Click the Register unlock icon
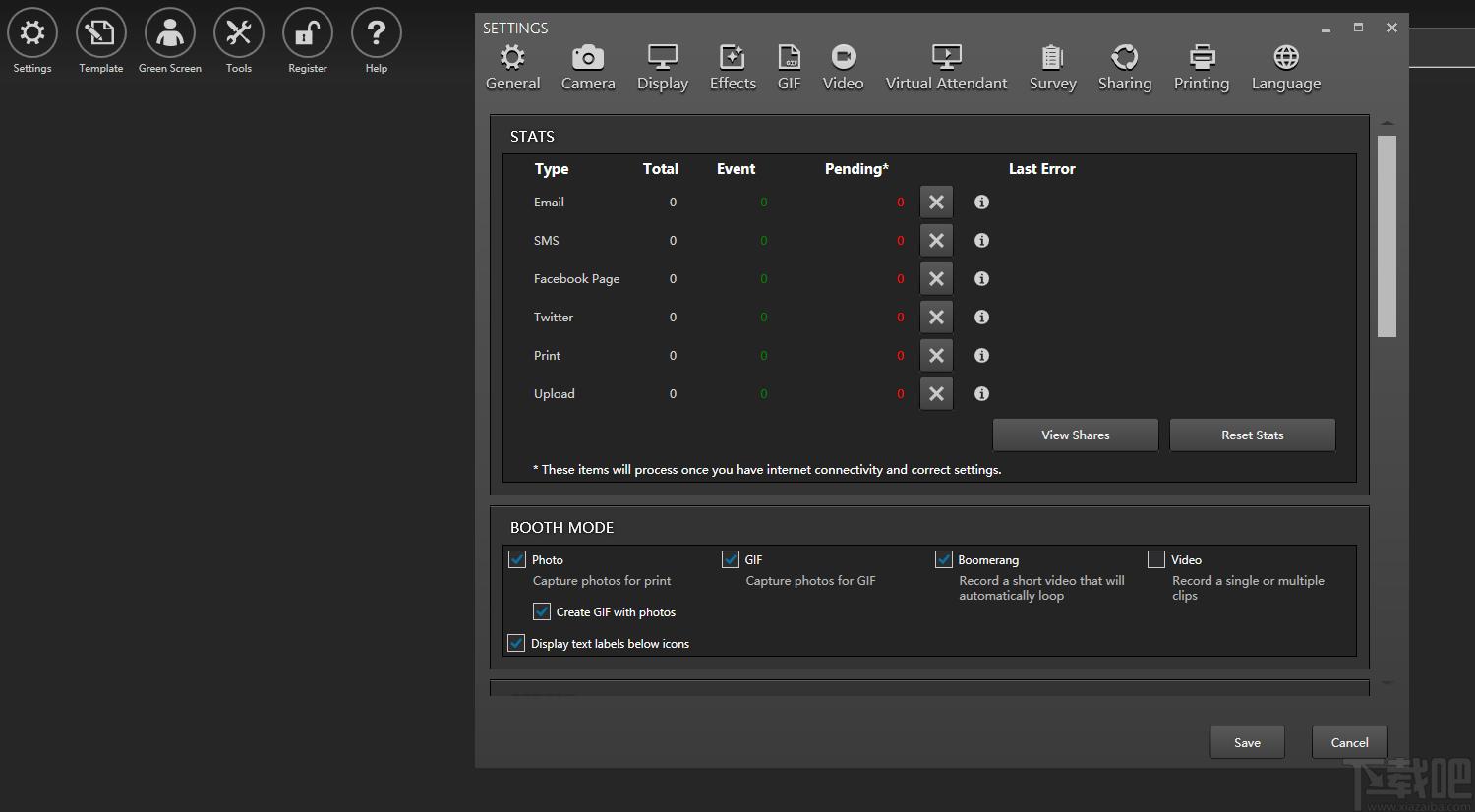 pyautogui.click(x=308, y=33)
